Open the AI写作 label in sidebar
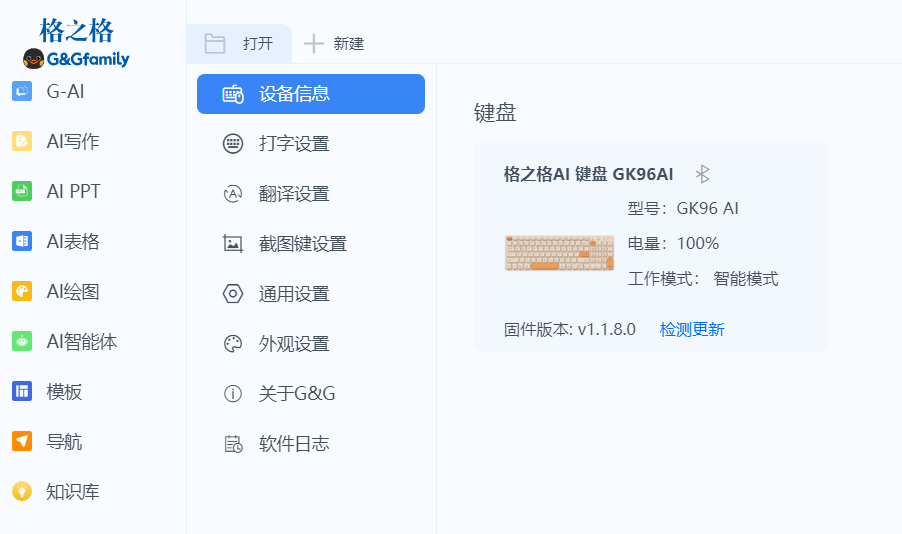The height and width of the screenshot is (534, 902). [72, 142]
